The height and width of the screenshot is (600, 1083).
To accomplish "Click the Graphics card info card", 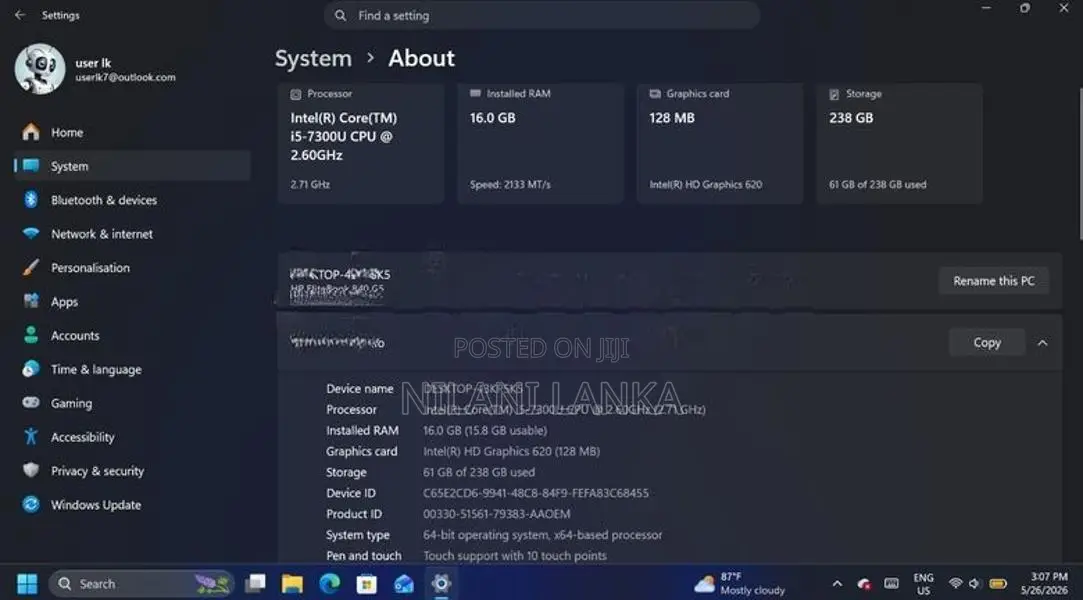I will click(x=720, y=143).
